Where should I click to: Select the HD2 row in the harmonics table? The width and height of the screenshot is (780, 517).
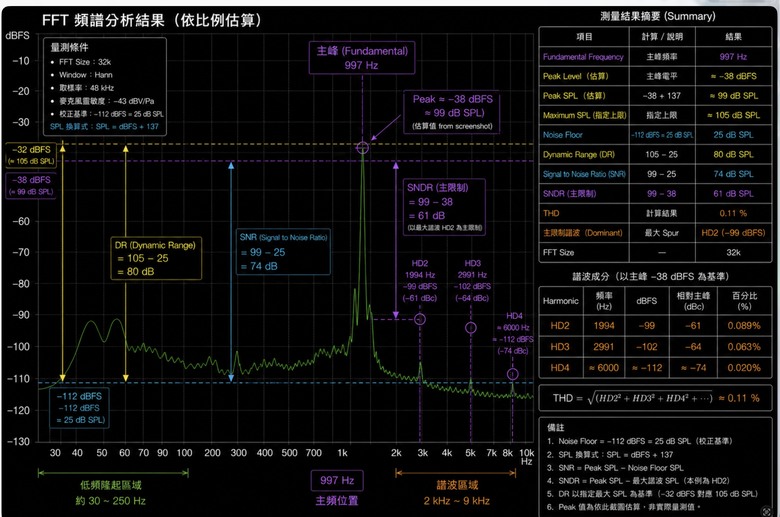click(x=655, y=325)
